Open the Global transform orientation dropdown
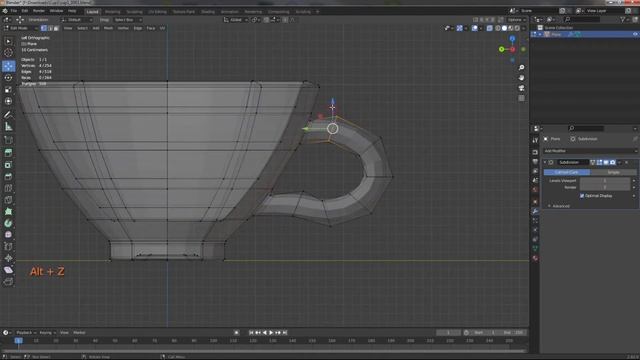The height and width of the screenshot is (360, 640). coord(236,20)
